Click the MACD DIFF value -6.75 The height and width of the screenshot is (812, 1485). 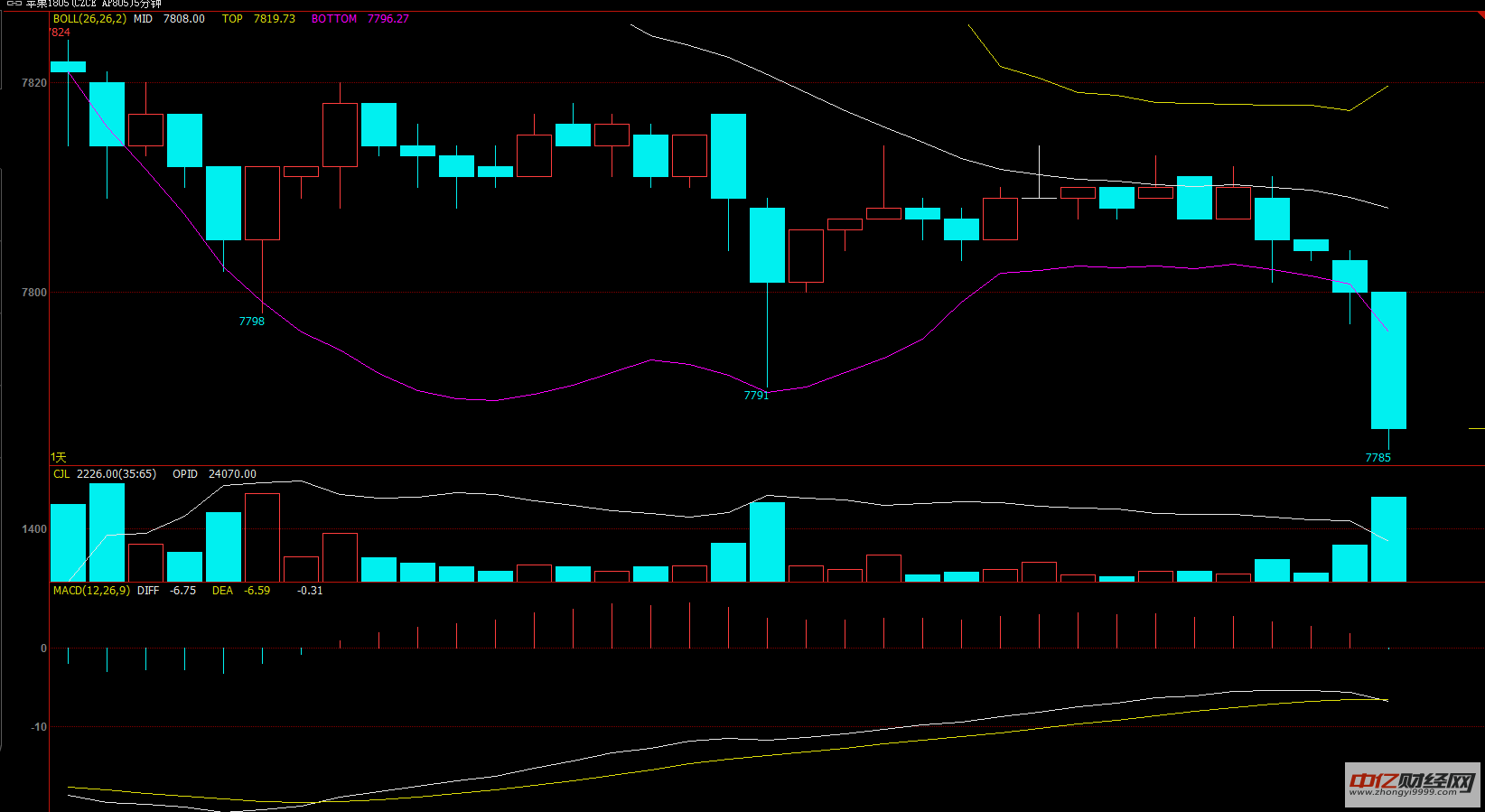(x=182, y=591)
